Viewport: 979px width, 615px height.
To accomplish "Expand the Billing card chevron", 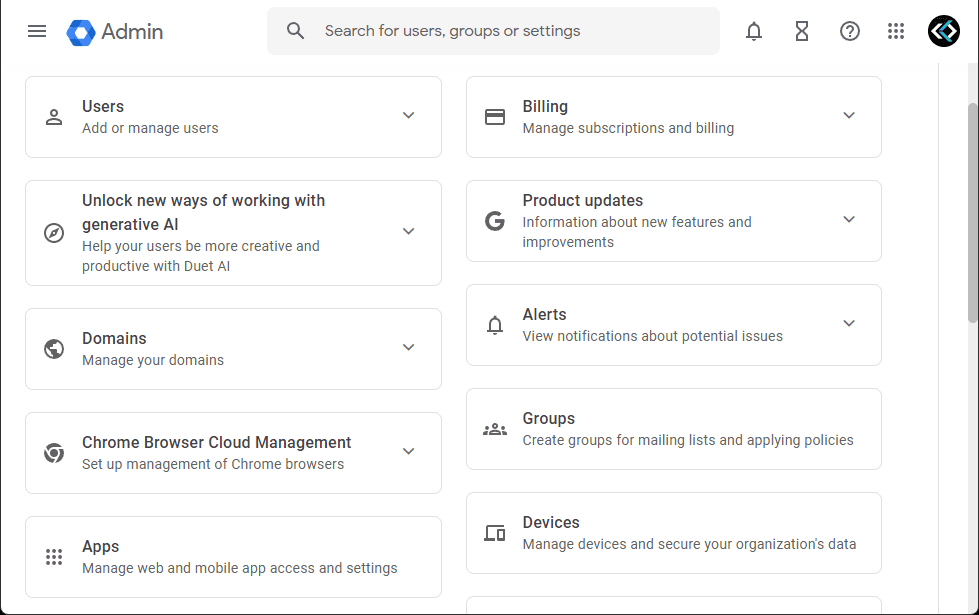I will (x=849, y=116).
